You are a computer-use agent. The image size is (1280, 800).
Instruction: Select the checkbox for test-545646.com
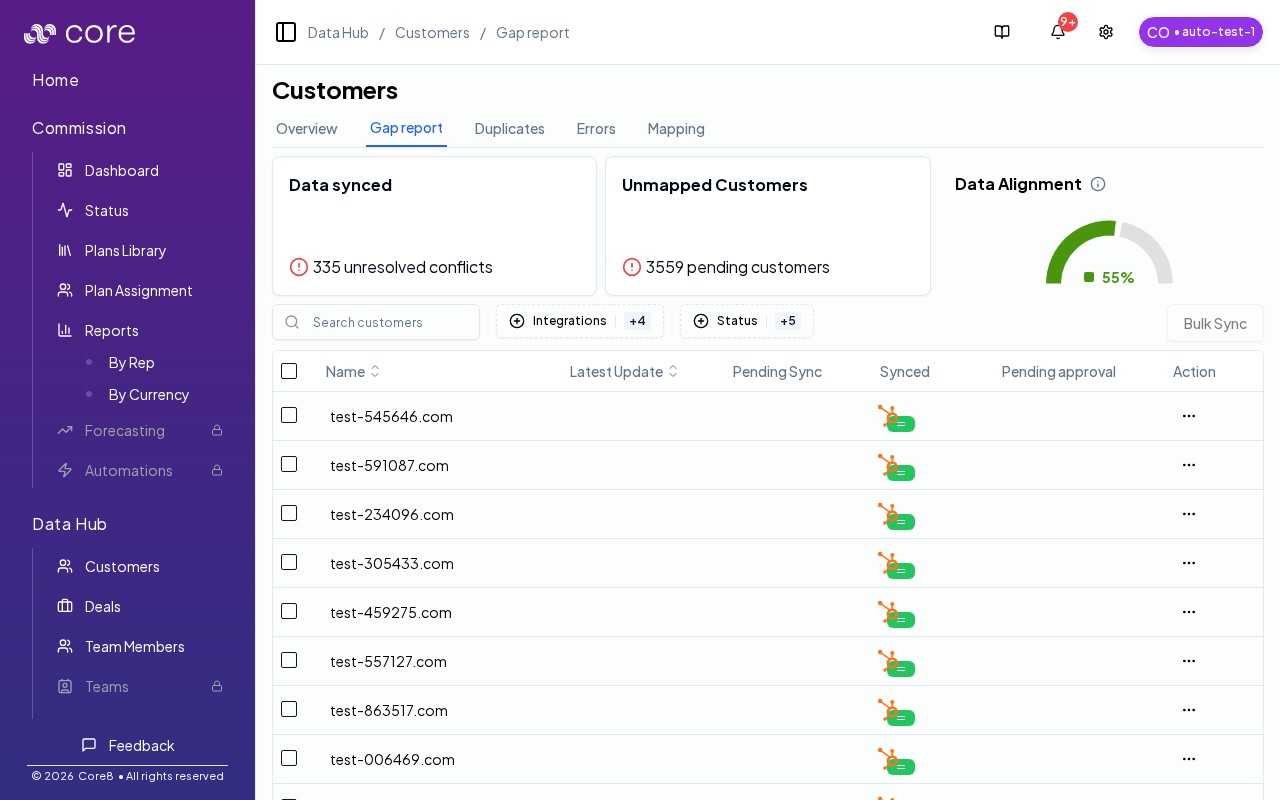pyautogui.click(x=289, y=415)
